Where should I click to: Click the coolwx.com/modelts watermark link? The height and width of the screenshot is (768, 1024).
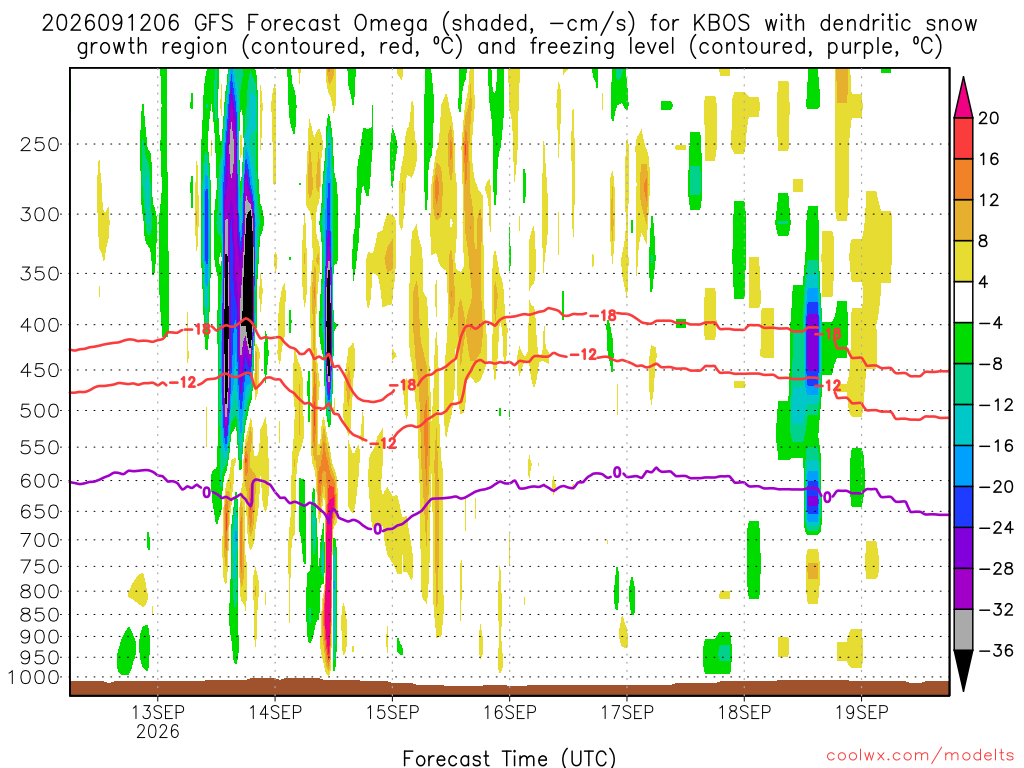click(920, 755)
